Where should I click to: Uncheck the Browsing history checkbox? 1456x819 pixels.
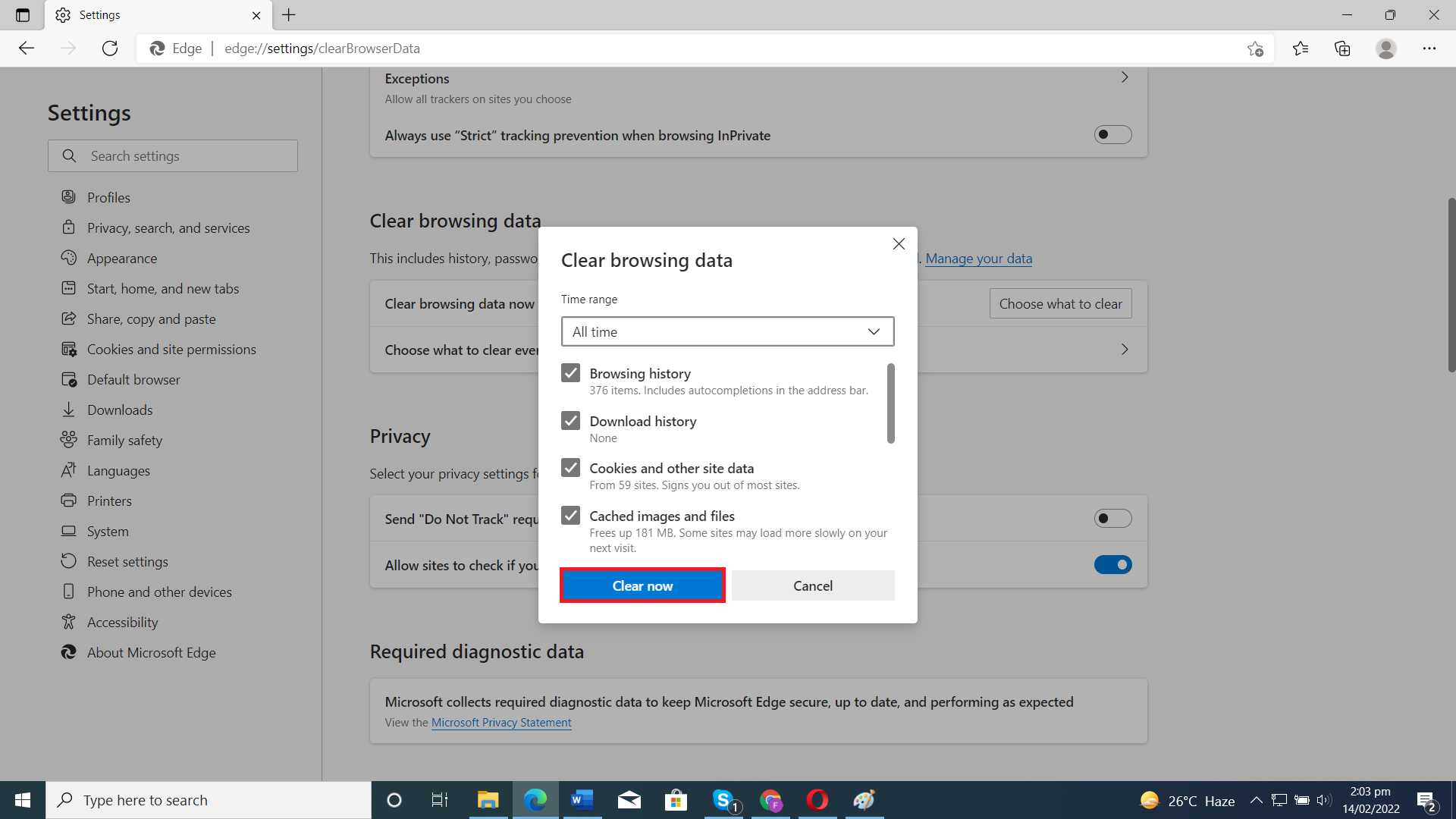click(570, 373)
